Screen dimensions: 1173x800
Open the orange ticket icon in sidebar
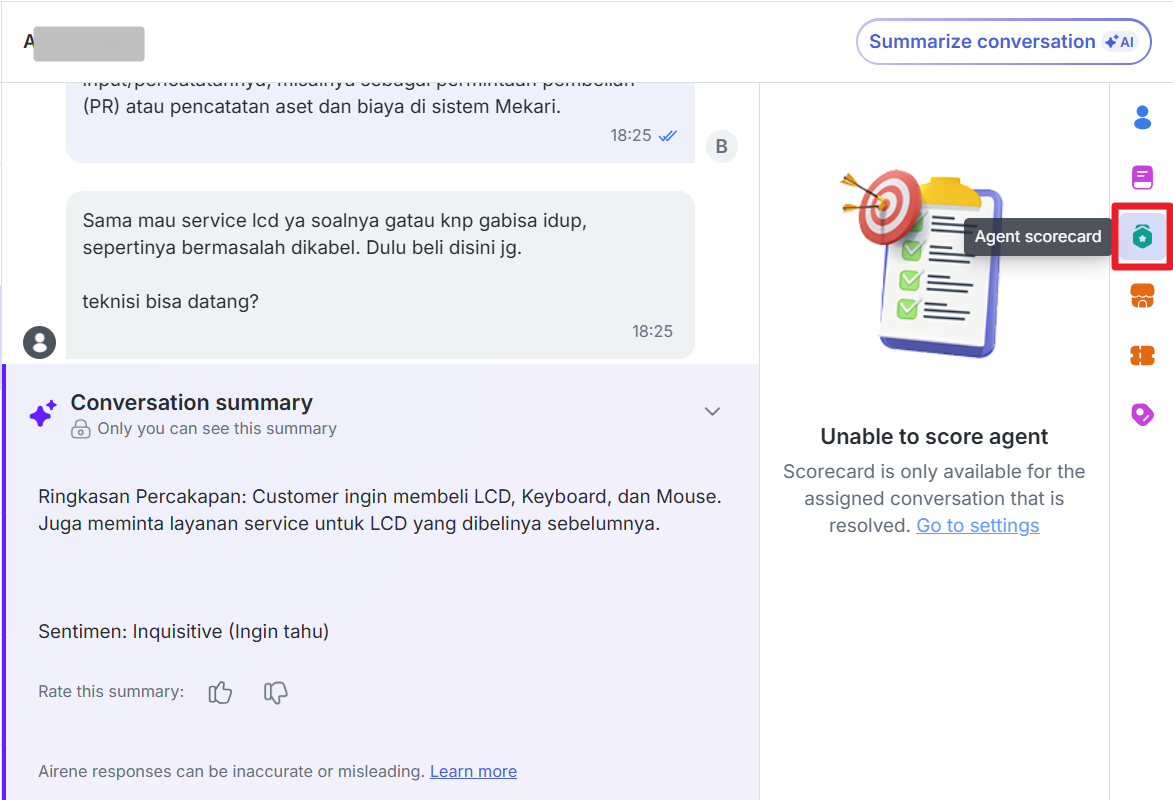[1142, 355]
